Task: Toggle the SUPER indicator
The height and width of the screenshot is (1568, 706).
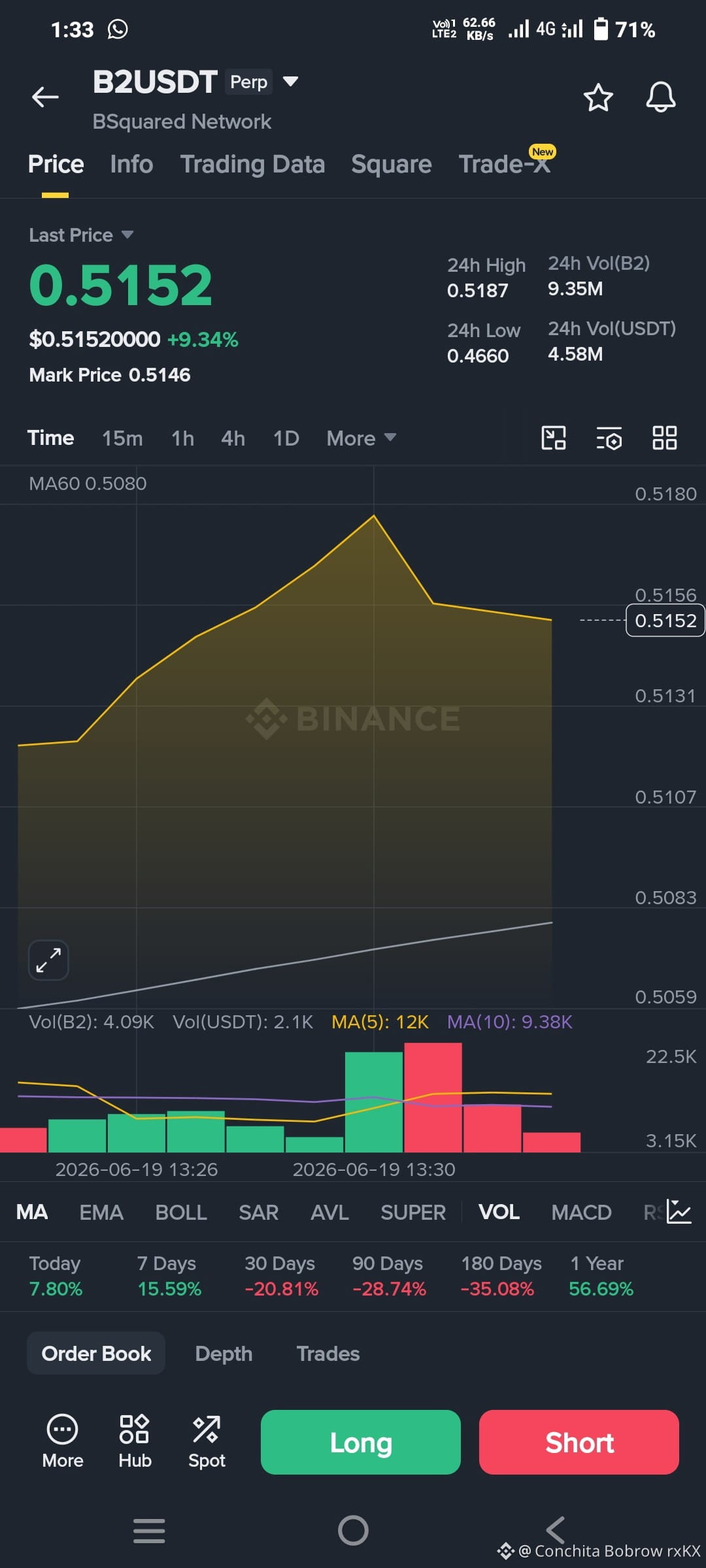Action: (x=413, y=1212)
